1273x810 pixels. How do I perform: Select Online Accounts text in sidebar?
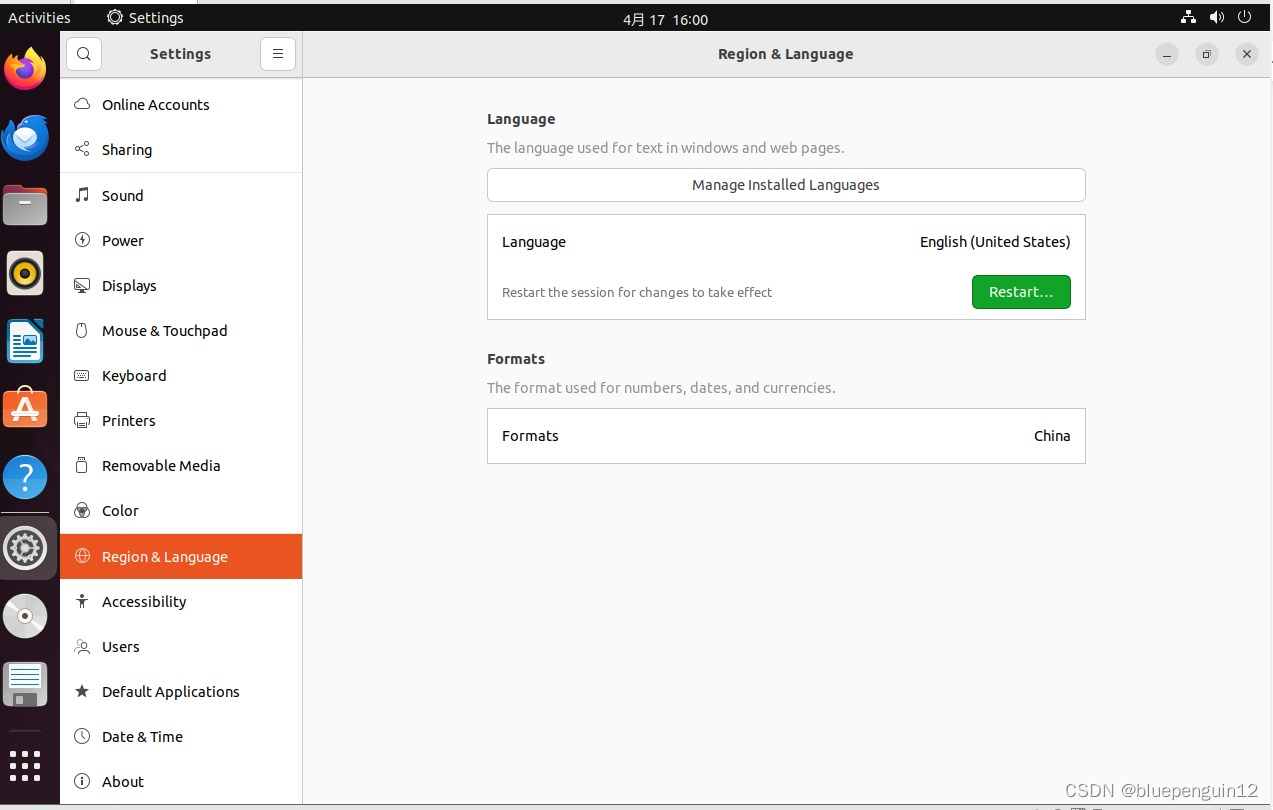156,104
